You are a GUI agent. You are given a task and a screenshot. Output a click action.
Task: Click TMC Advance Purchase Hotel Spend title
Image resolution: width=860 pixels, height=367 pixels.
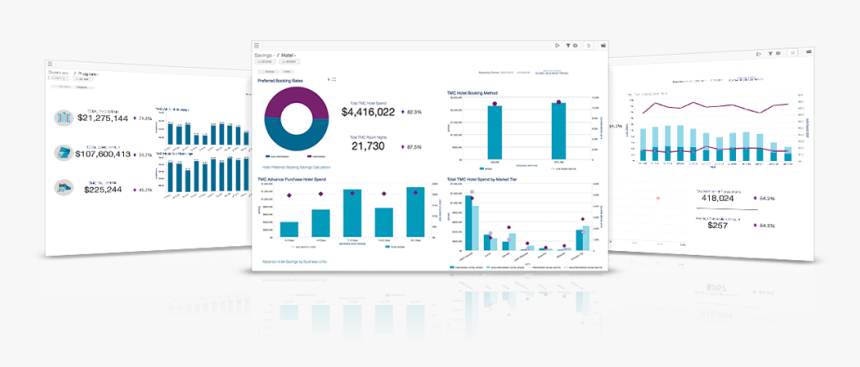point(292,179)
